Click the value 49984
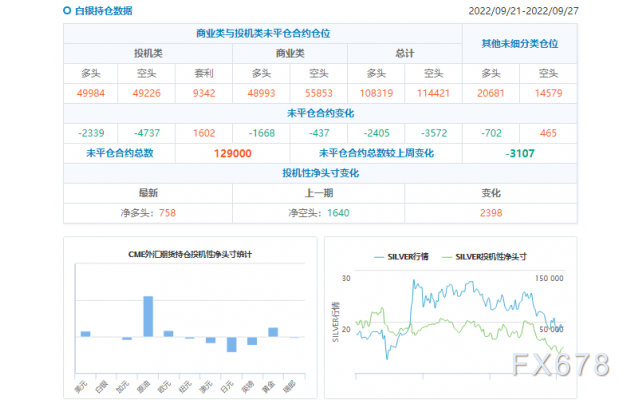 click(x=91, y=93)
